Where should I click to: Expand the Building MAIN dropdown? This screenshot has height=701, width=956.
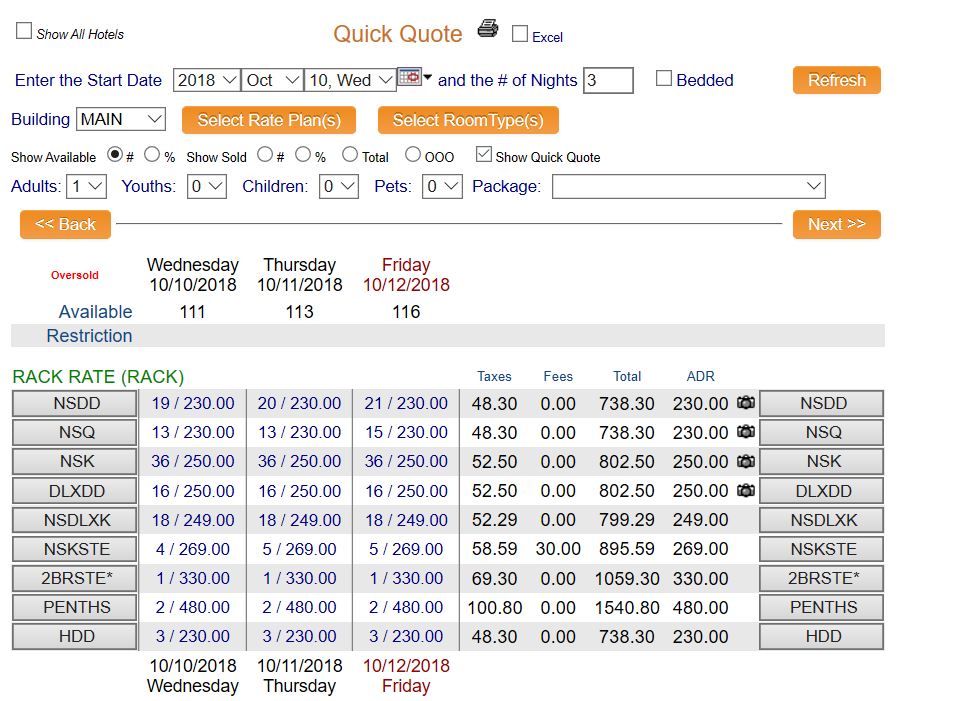coord(121,119)
